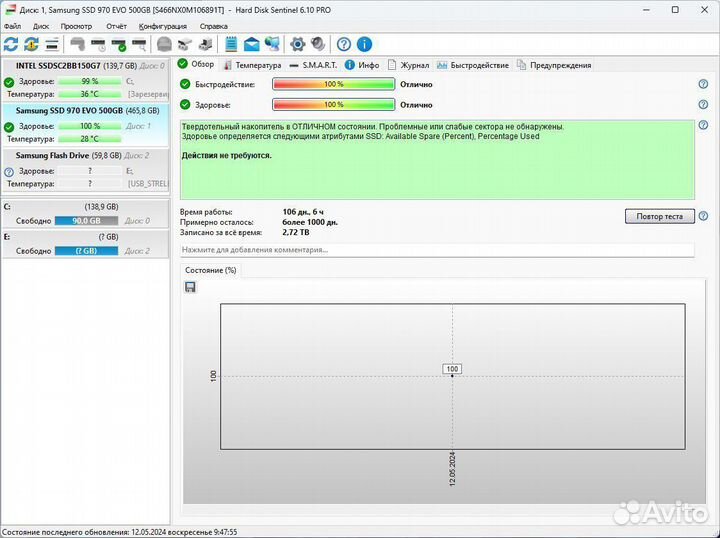The height and width of the screenshot is (538, 720).
Task: Click the globe and monitor network icon
Action: coord(272,44)
